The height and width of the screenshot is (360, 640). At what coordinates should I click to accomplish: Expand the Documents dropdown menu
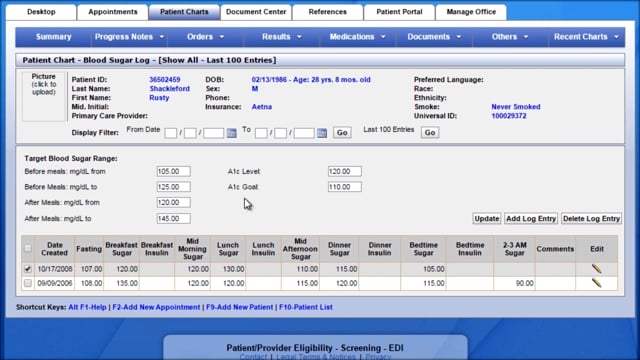coord(458,37)
